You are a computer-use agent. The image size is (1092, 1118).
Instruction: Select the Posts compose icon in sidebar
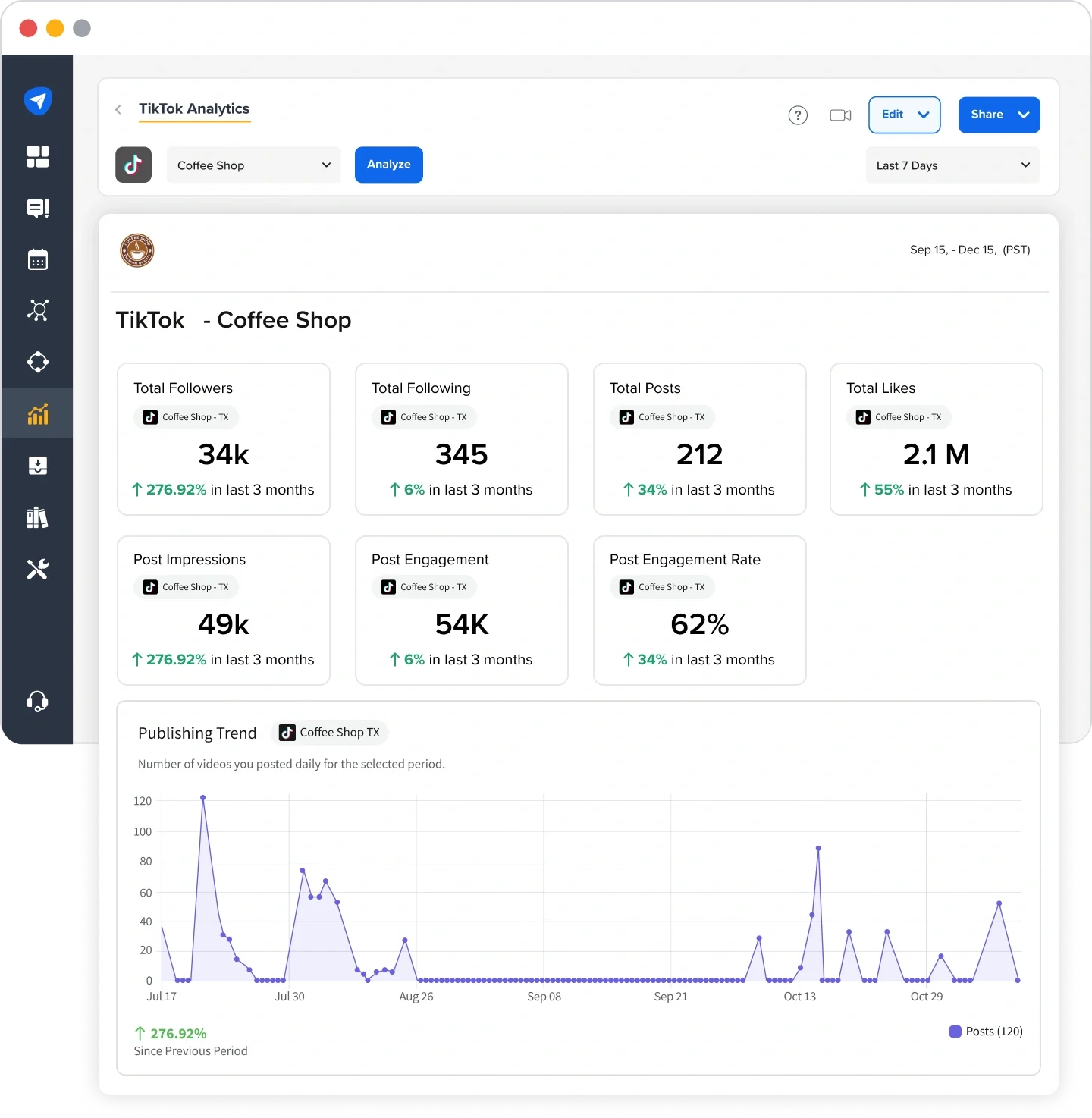38,209
